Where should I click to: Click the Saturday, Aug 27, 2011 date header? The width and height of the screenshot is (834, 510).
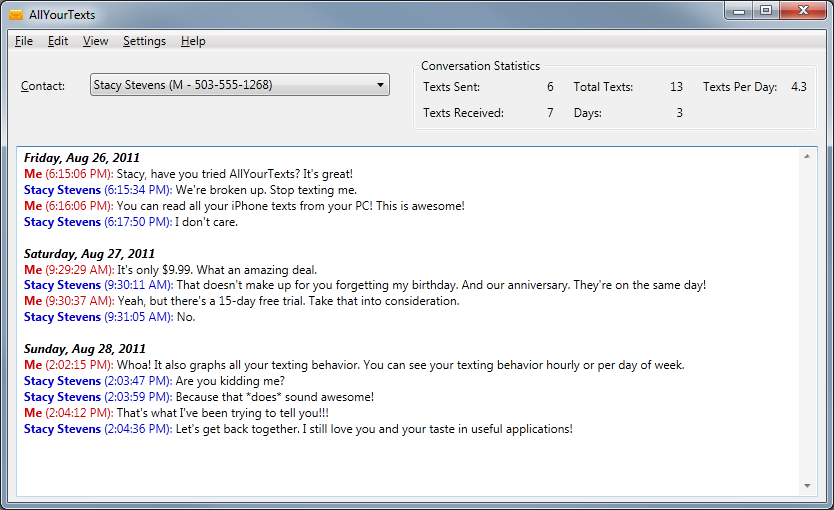89,254
